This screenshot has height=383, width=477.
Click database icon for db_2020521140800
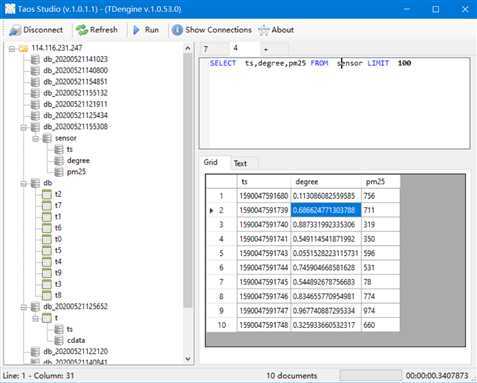35,71
